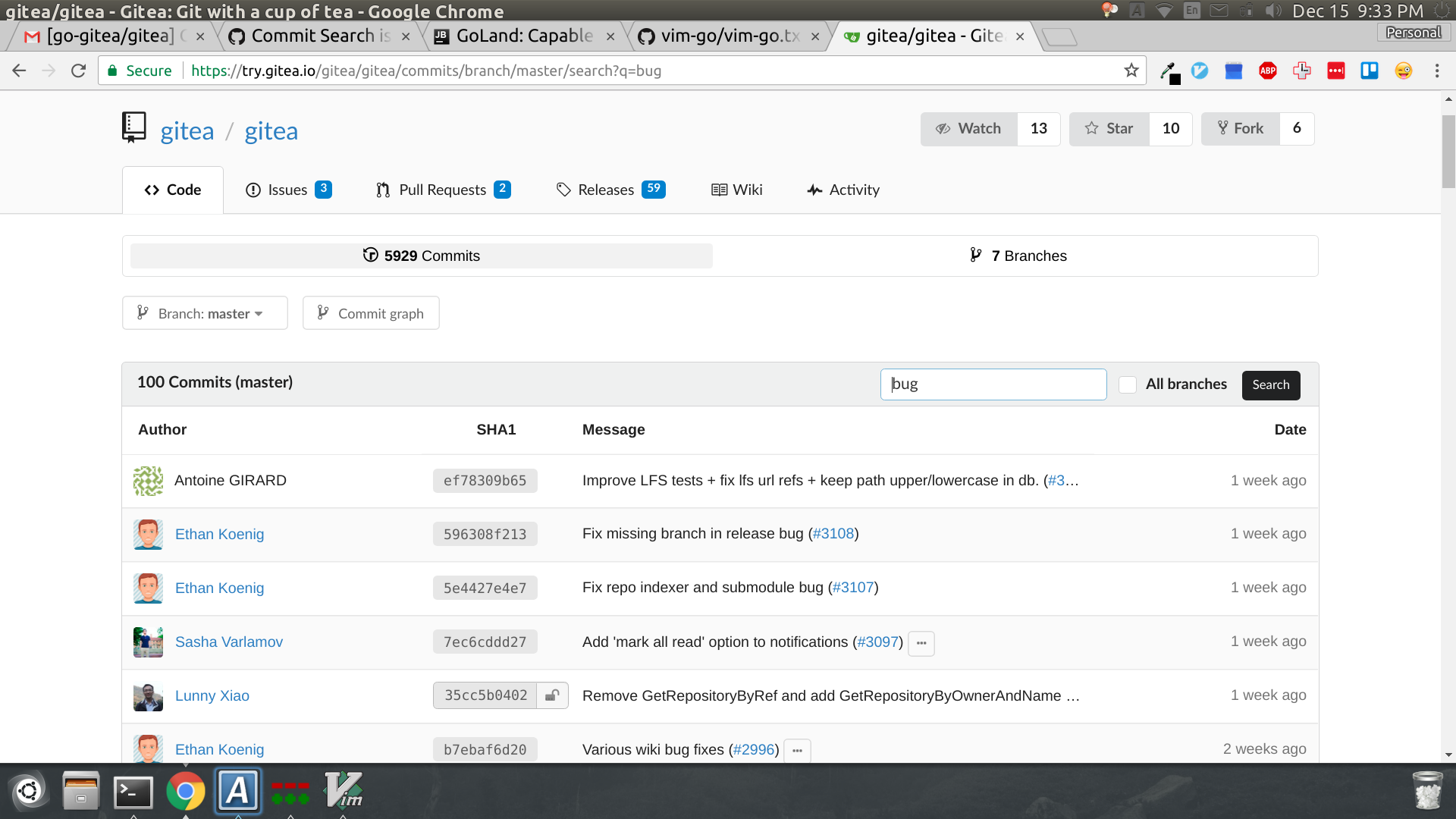View the 5929 Commits list
The image size is (1456, 819).
pyautogui.click(x=422, y=256)
